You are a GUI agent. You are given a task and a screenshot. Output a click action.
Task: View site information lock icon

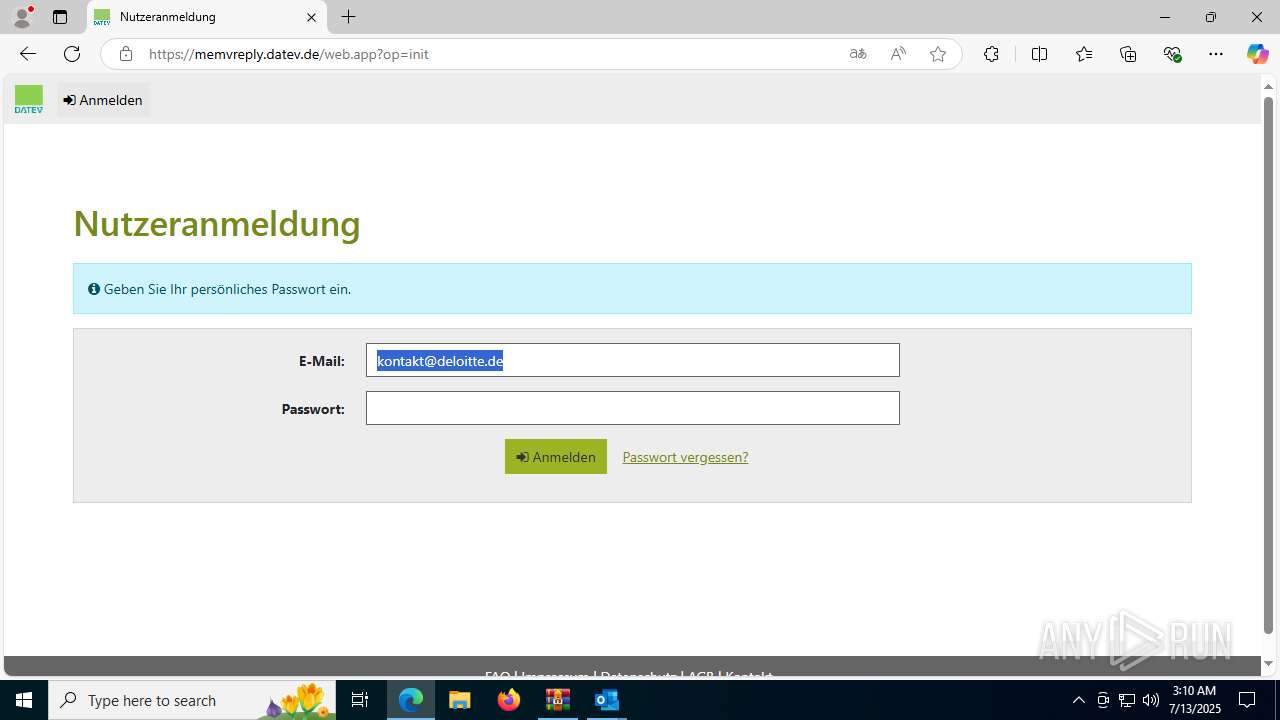click(x=126, y=54)
